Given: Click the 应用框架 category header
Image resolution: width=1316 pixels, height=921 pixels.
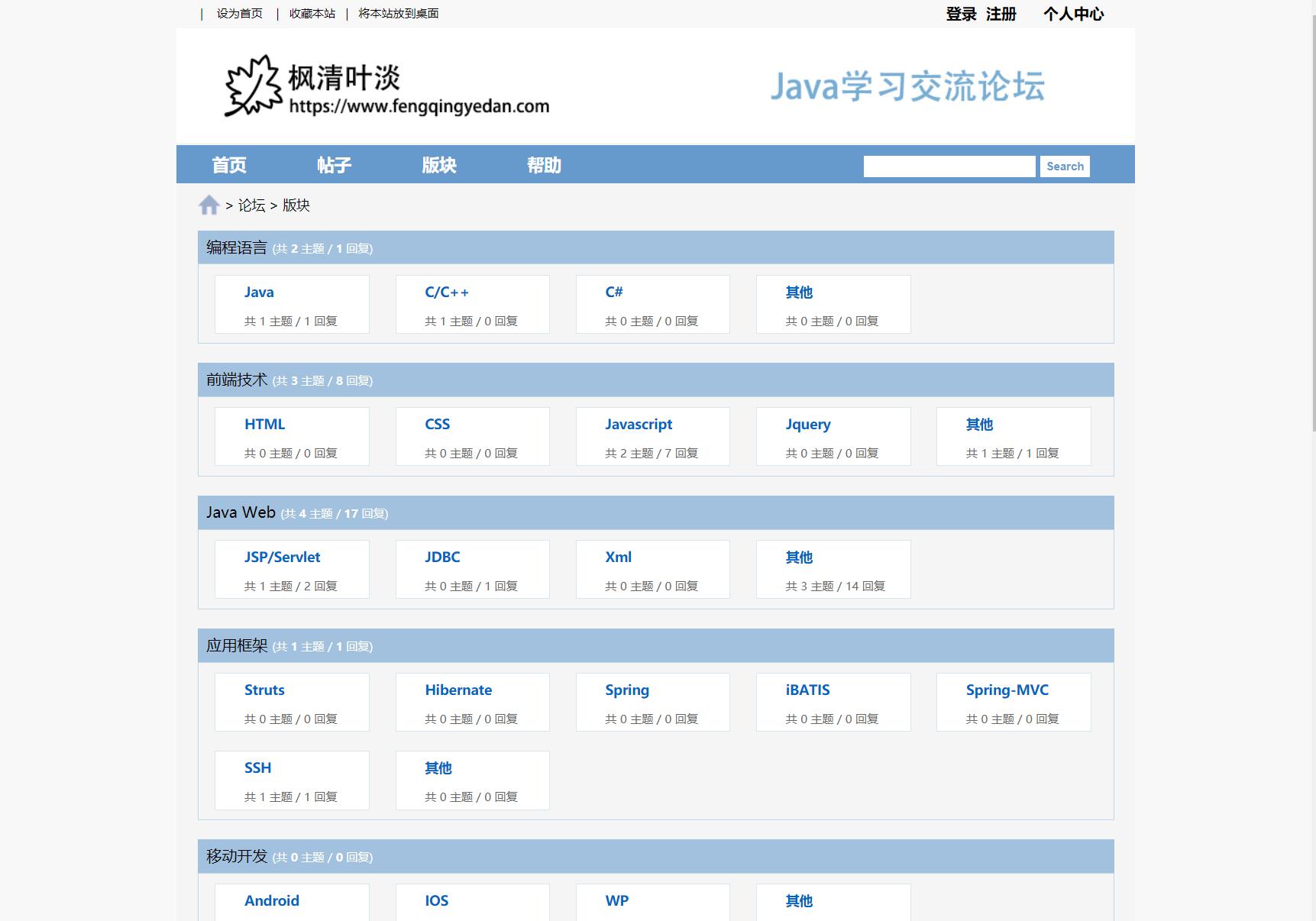Looking at the screenshot, I should [x=656, y=645].
